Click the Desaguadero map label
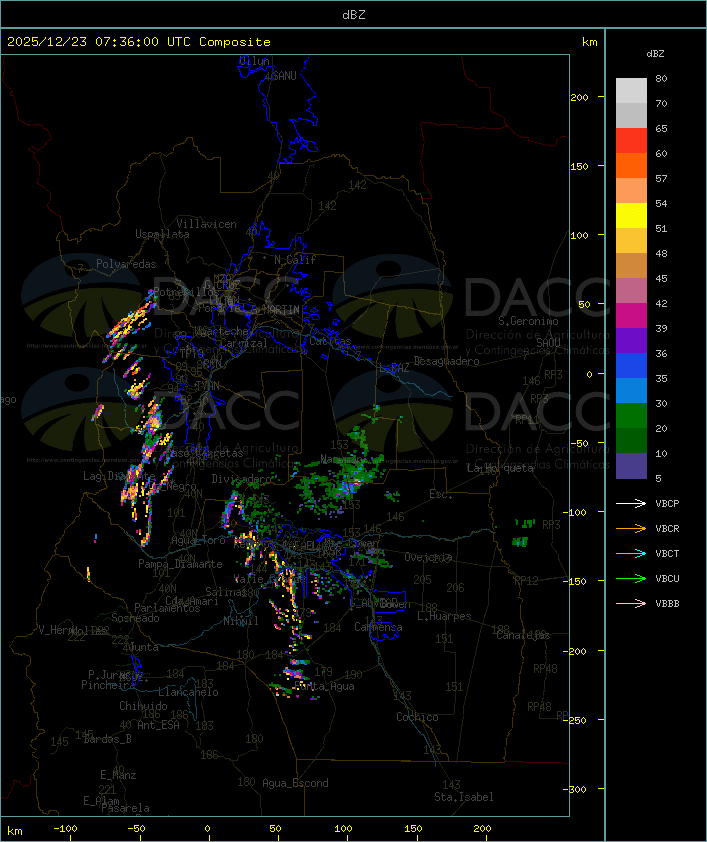This screenshot has width=707, height=842. (447, 361)
